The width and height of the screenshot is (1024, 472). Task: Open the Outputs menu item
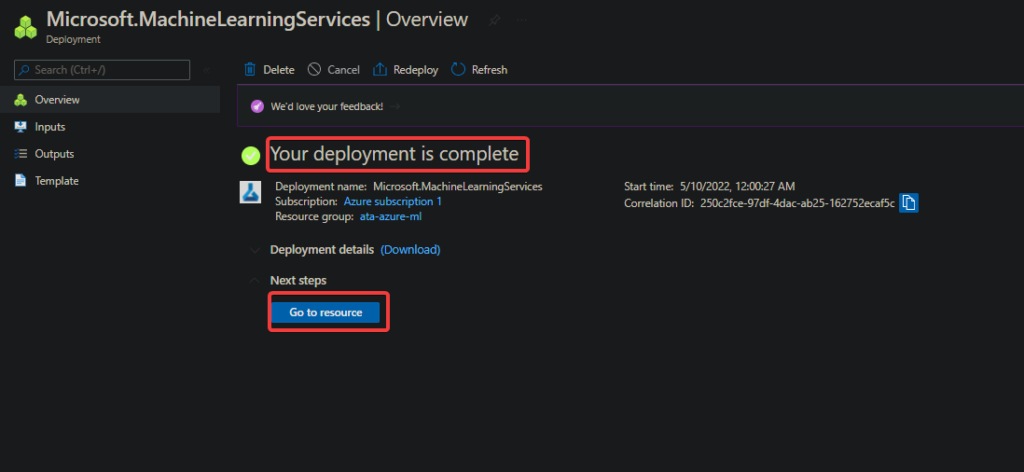(x=110, y=154)
